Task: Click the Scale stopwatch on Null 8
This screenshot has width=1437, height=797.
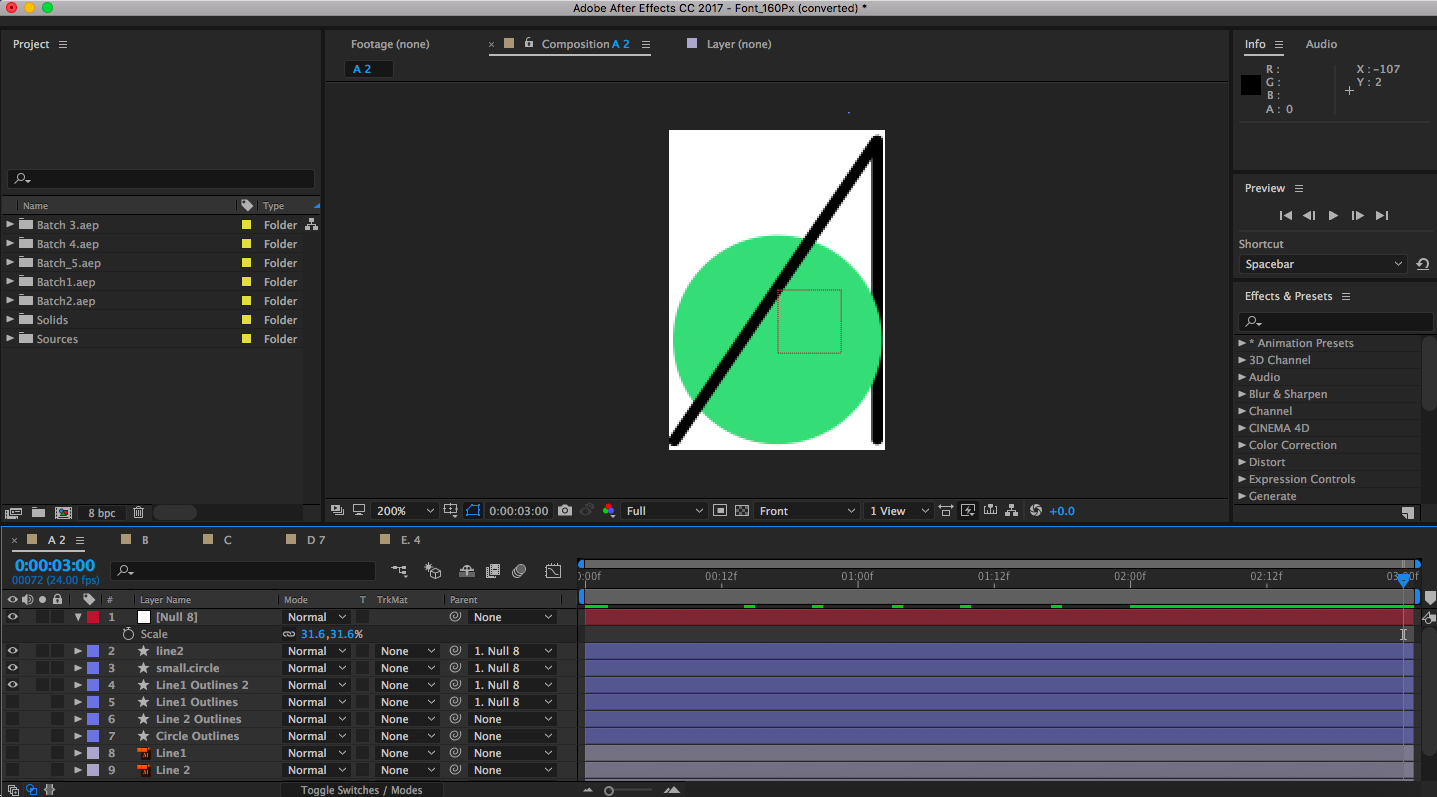Action: [128, 634]
